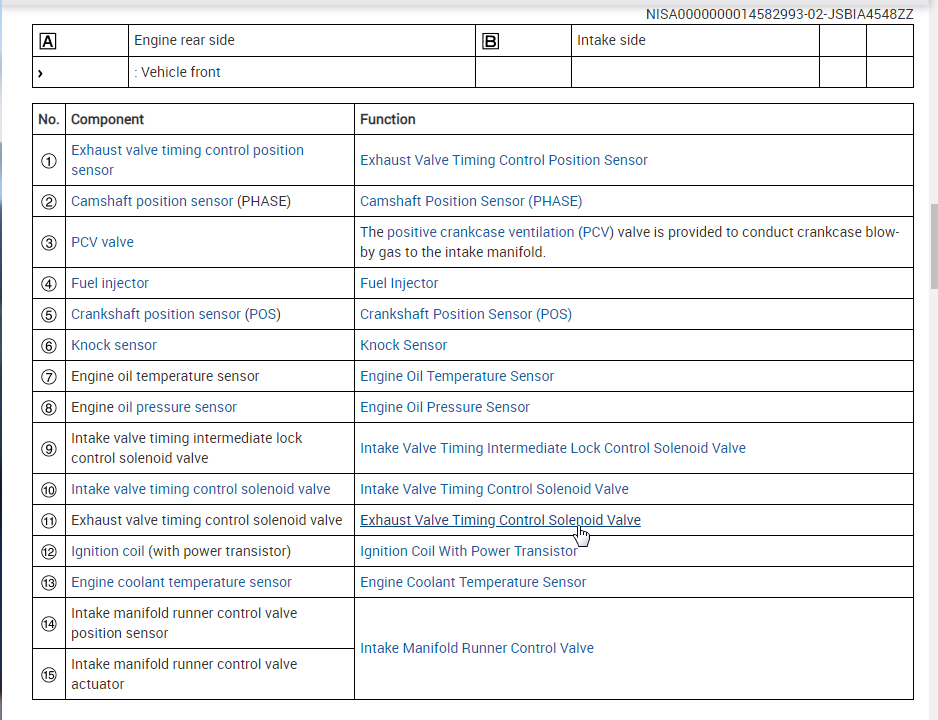Open Exhaust Valve Timing Control Position Sensor function link

[504, 160]
